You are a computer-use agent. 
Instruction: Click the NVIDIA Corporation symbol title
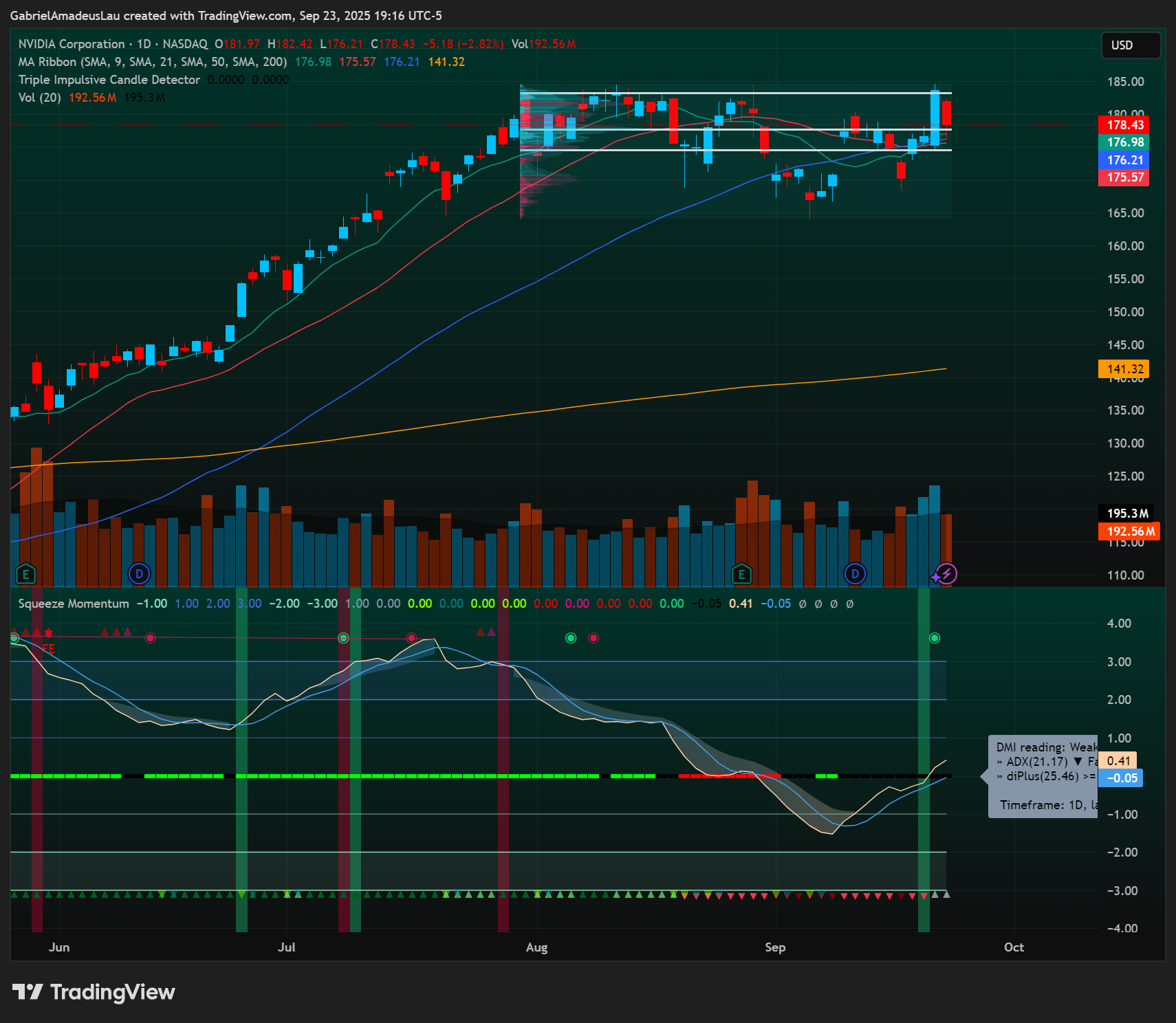[72, 44]
